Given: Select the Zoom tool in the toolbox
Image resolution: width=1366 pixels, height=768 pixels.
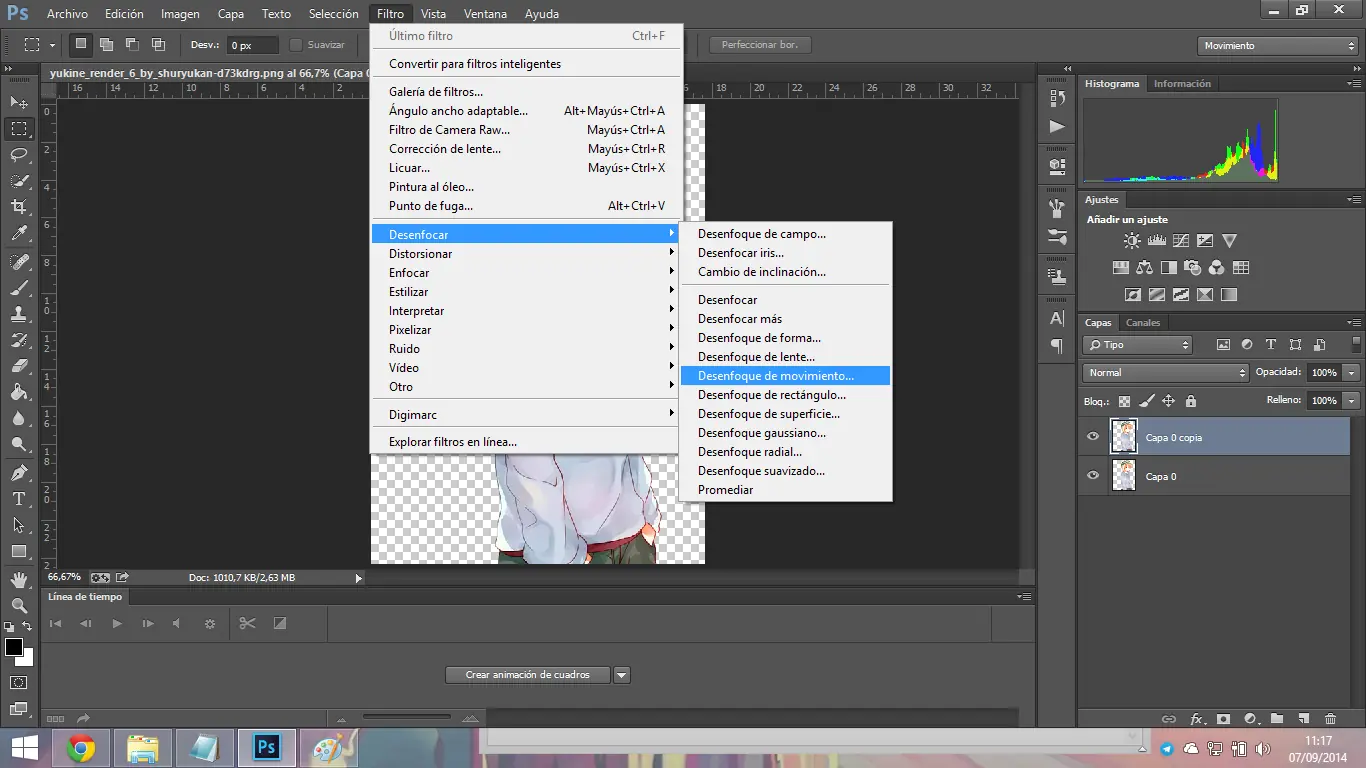Looking at the screenshot, I should pyautogui.click(x=19, y=606).
